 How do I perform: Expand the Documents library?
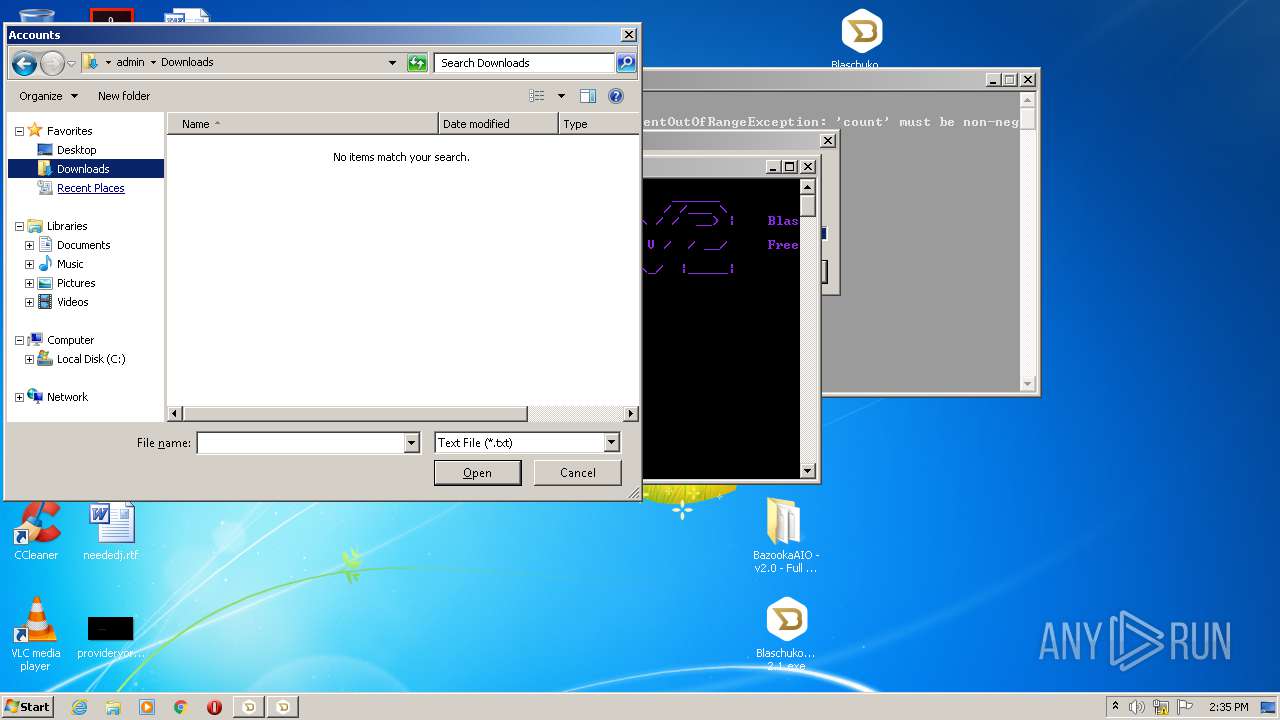click(x=29, y=245)
